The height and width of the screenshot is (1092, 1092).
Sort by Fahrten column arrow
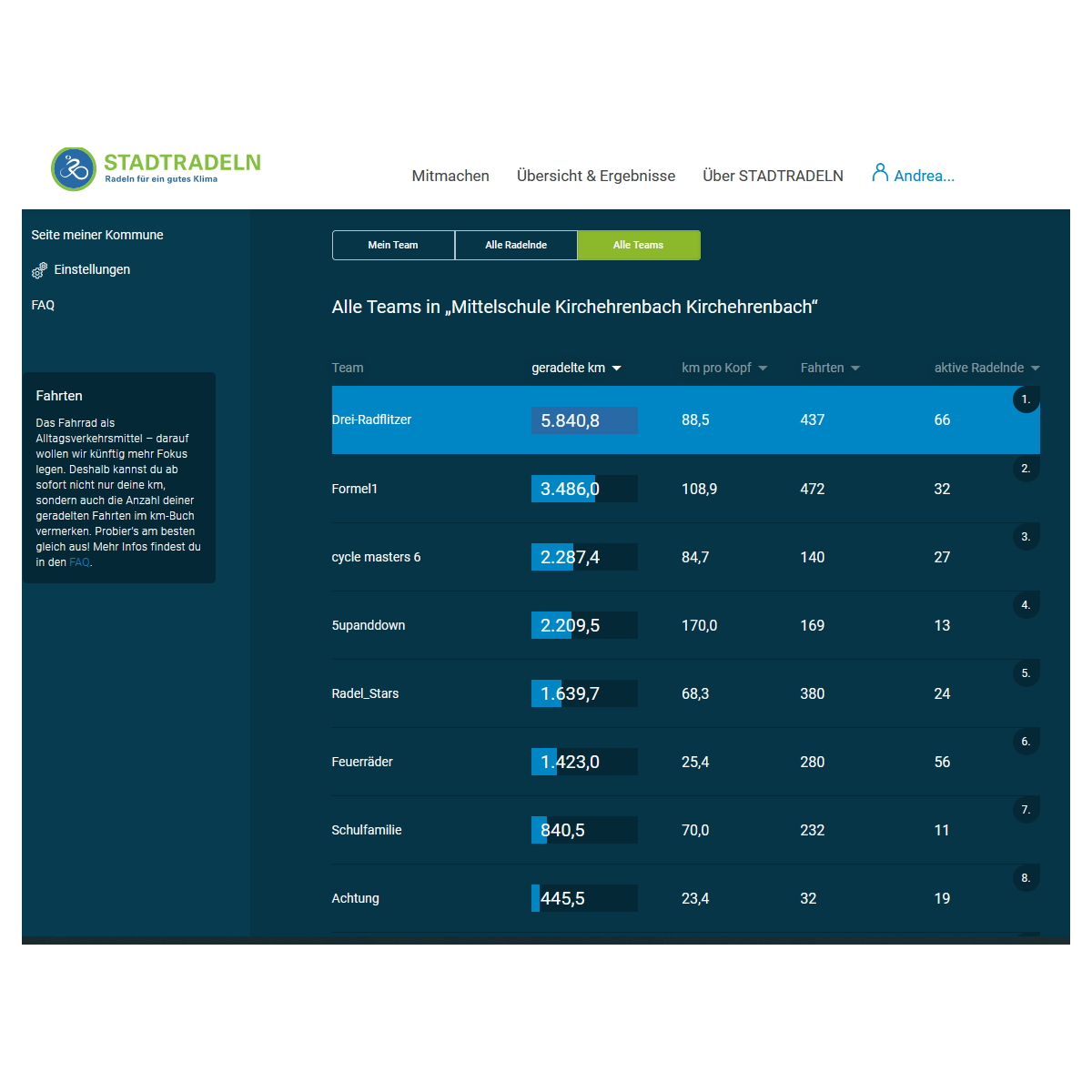click(855, 369)
